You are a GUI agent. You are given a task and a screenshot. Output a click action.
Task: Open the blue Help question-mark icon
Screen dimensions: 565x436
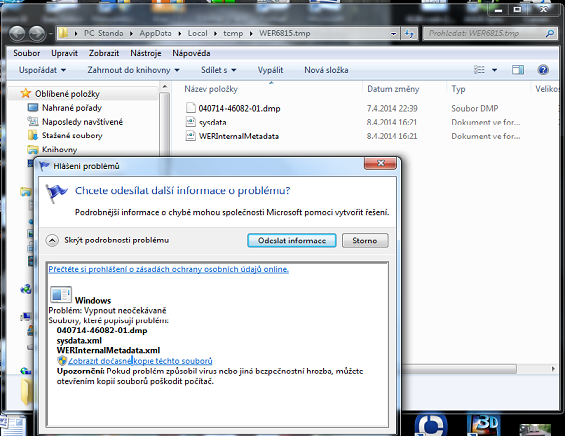(x=543, y=70)
